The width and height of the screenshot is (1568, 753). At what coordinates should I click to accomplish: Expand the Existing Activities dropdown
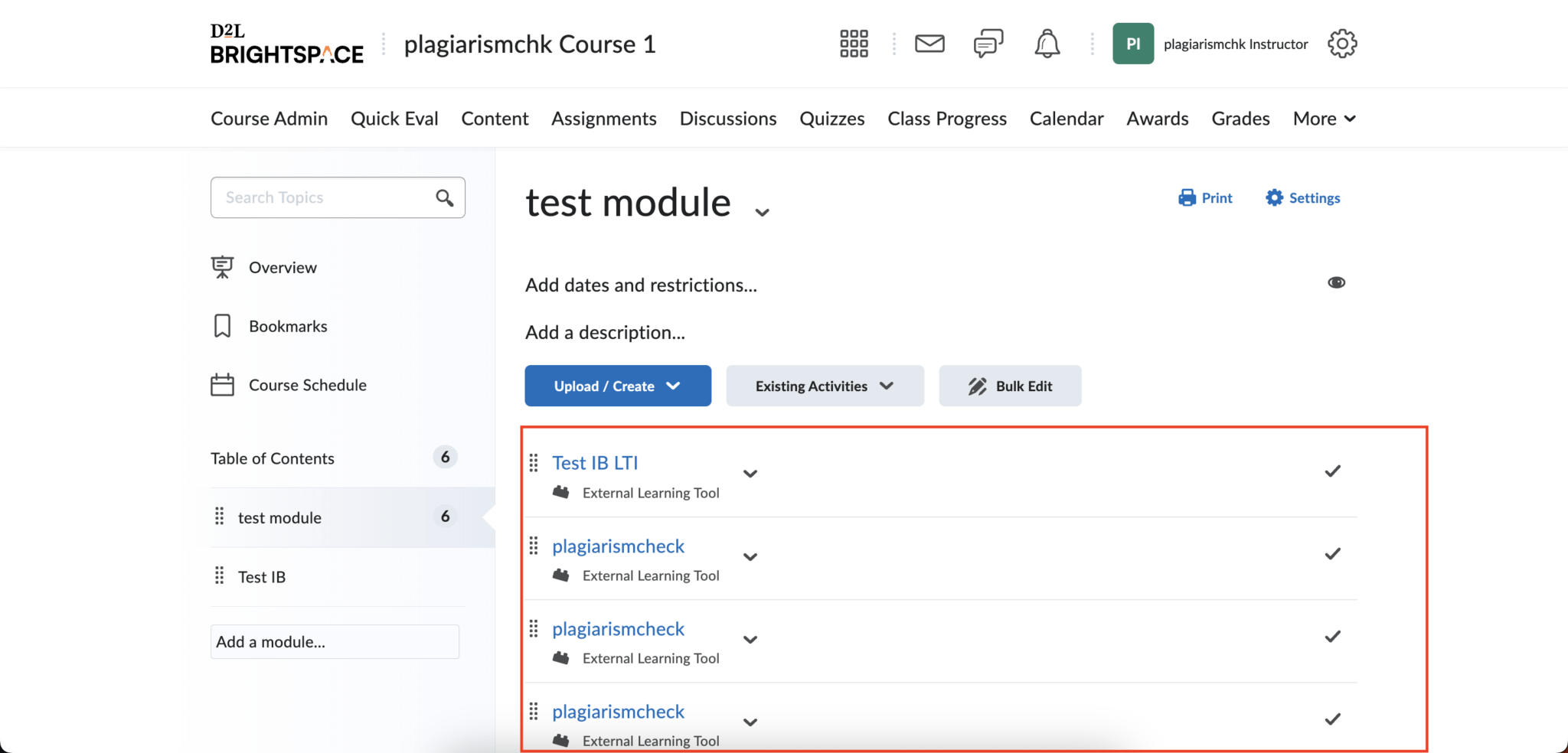tap(824, 386)
